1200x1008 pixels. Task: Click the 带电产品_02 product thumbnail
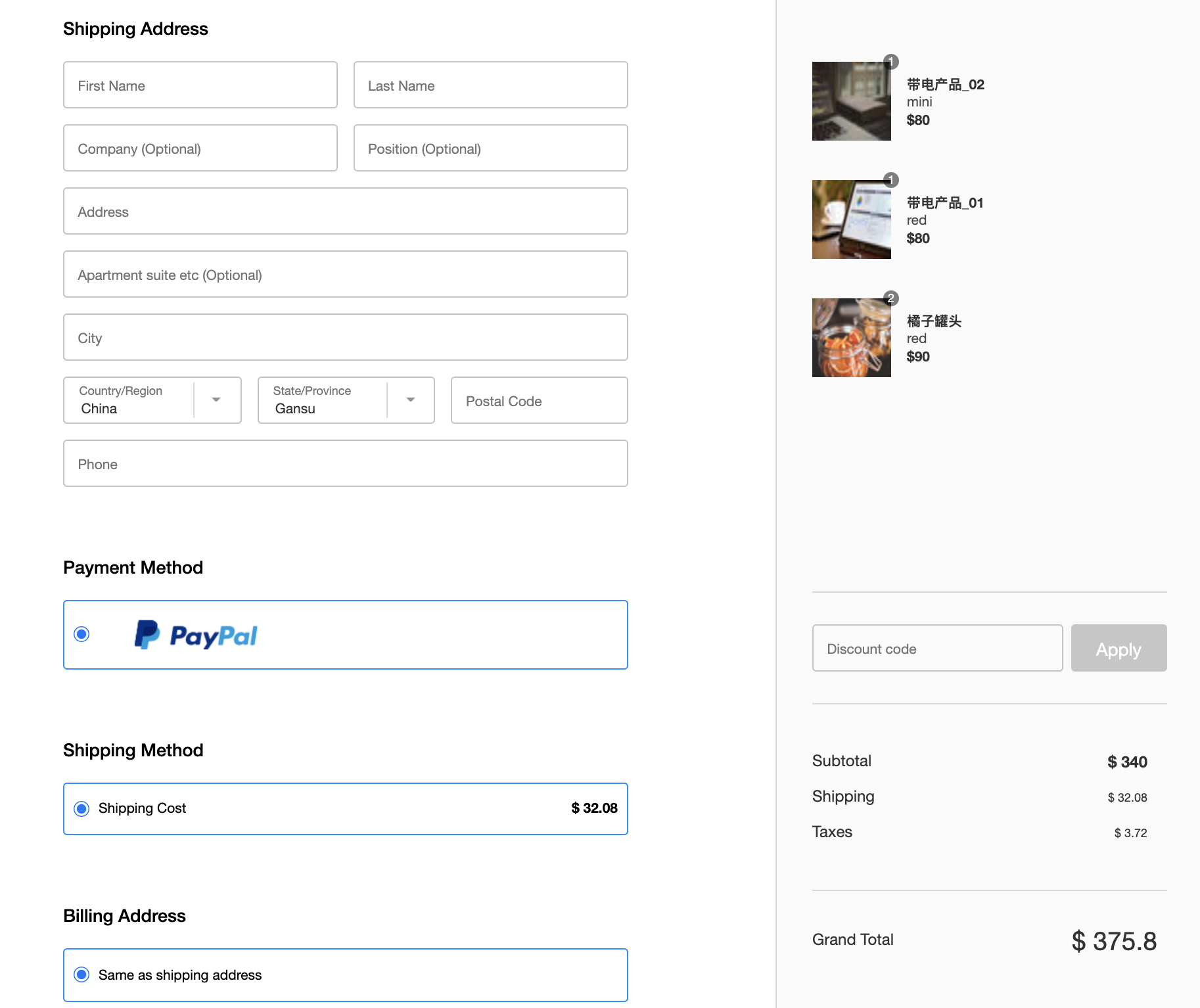851,101
